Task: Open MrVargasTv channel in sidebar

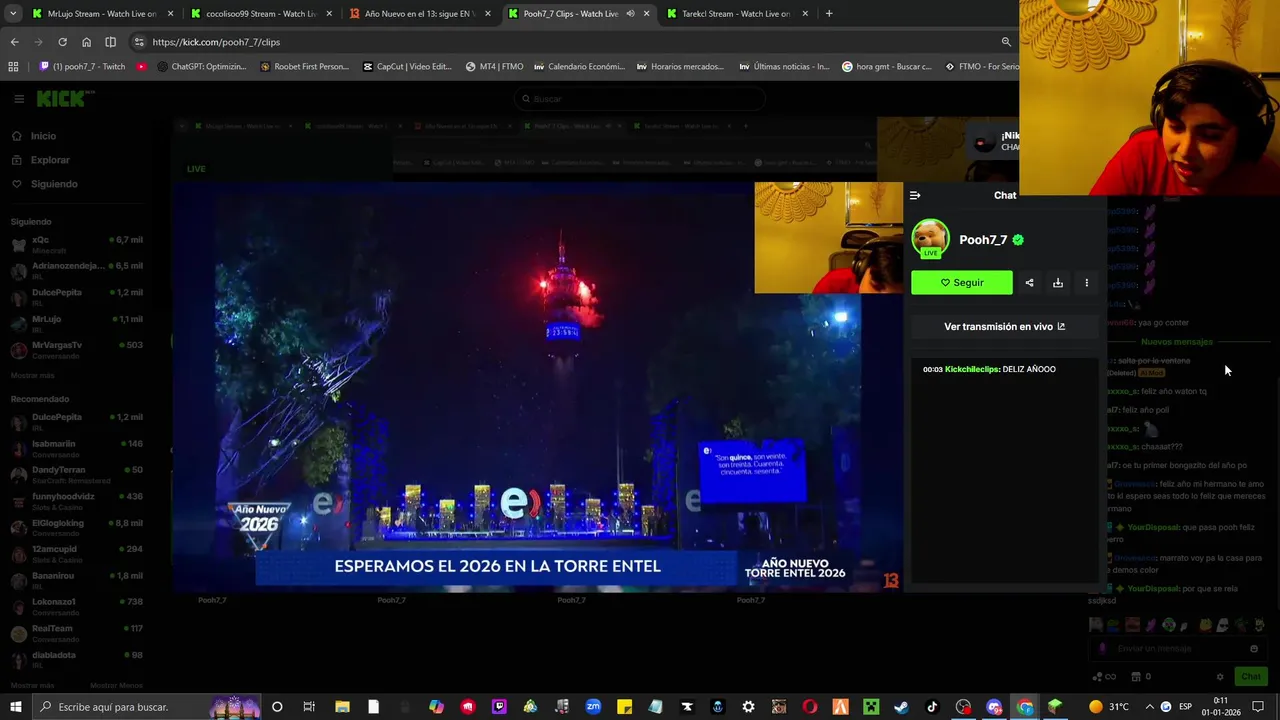Action: (76, 349)
